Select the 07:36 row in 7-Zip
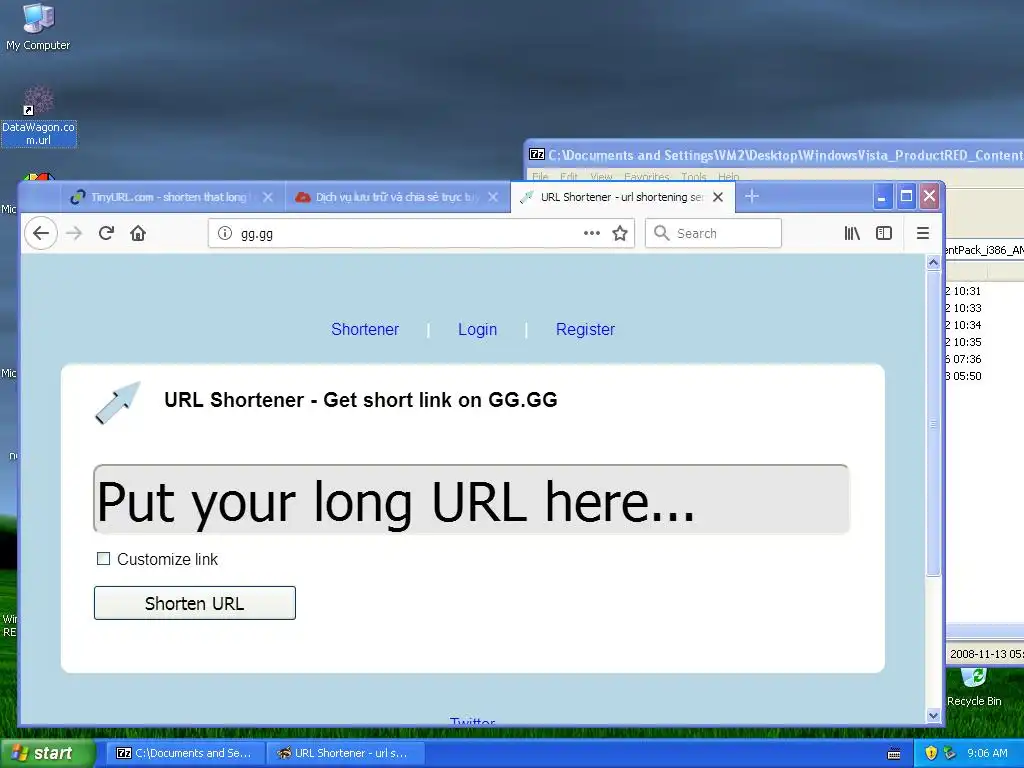Image resolution: width=1024 pixels, height=768 pixels. tap(984, 359)
